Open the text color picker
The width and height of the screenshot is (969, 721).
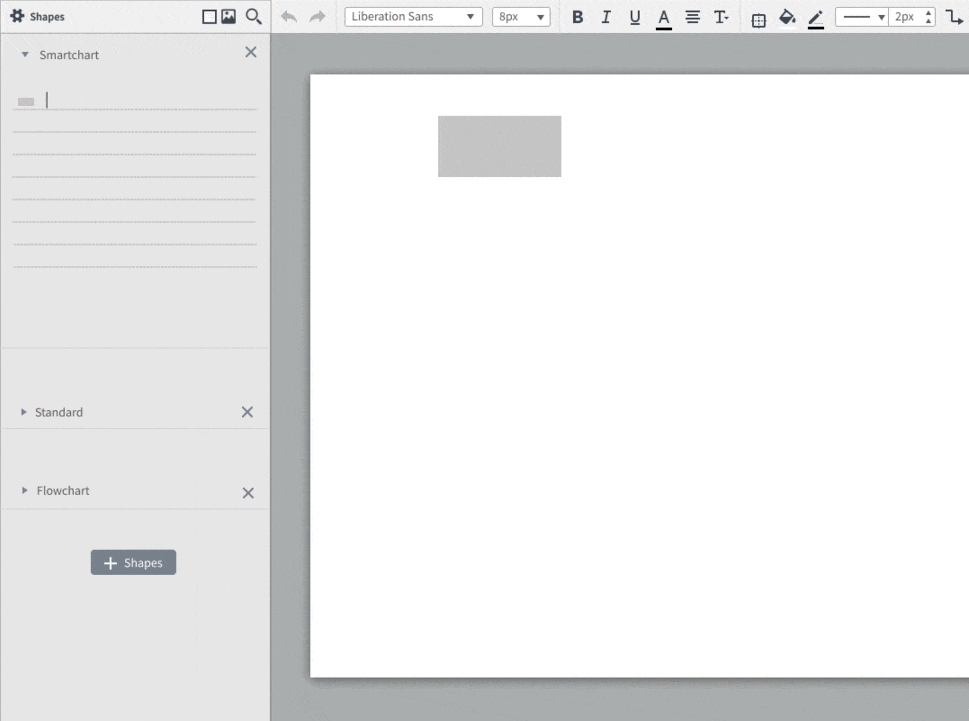pyautogui.click(x=664, y=19)
